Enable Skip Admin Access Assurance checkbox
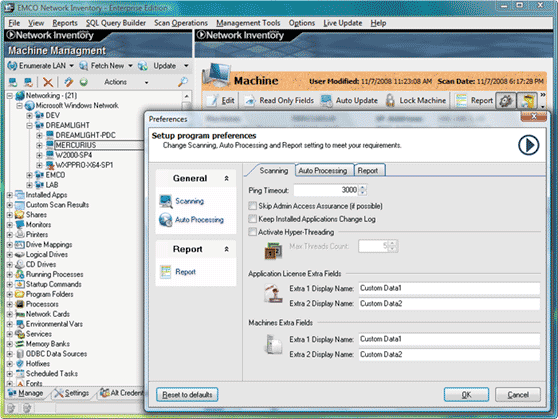 click(252, 206)
